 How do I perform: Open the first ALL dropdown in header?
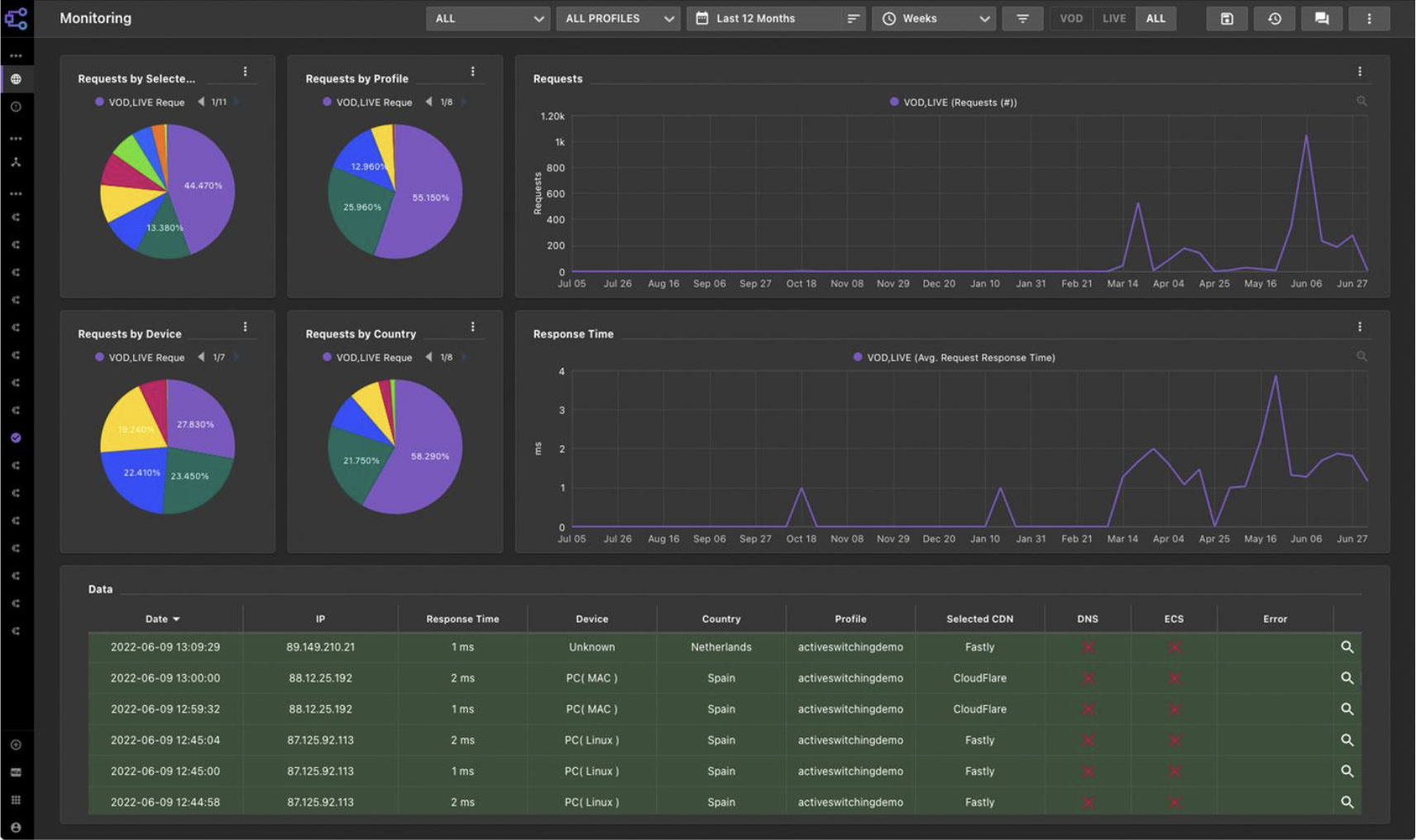(x=488, y=18)
